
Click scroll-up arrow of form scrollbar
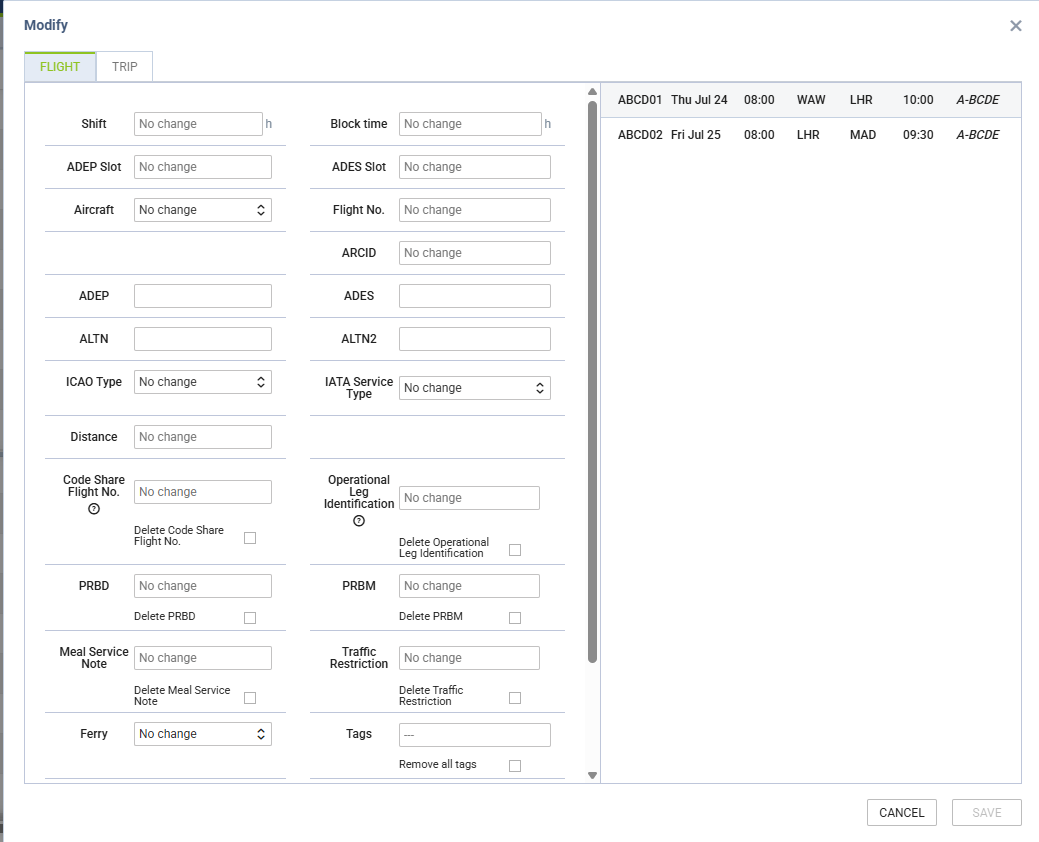(592, 92)
